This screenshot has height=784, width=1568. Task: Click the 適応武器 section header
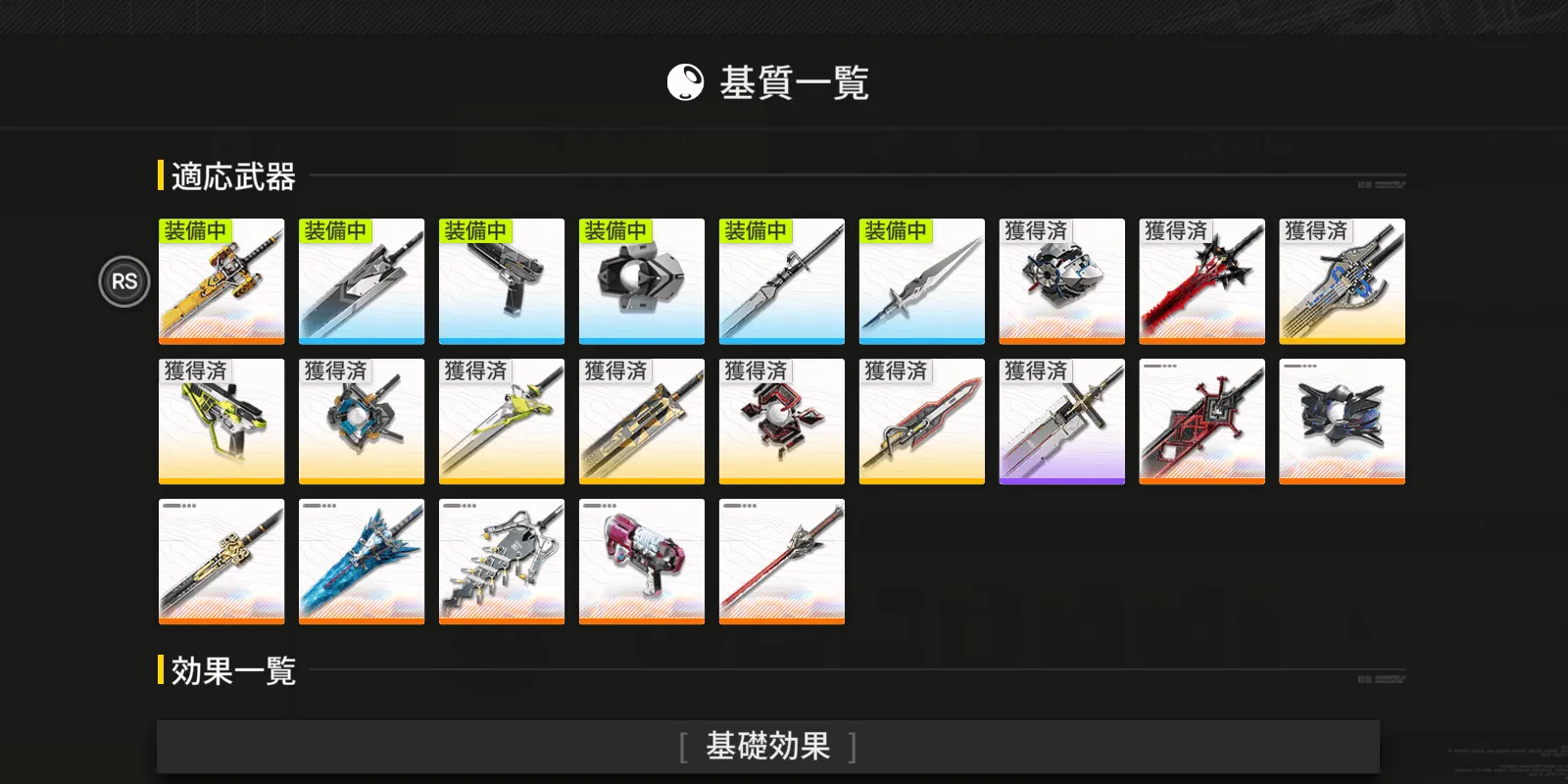point(233,176)
